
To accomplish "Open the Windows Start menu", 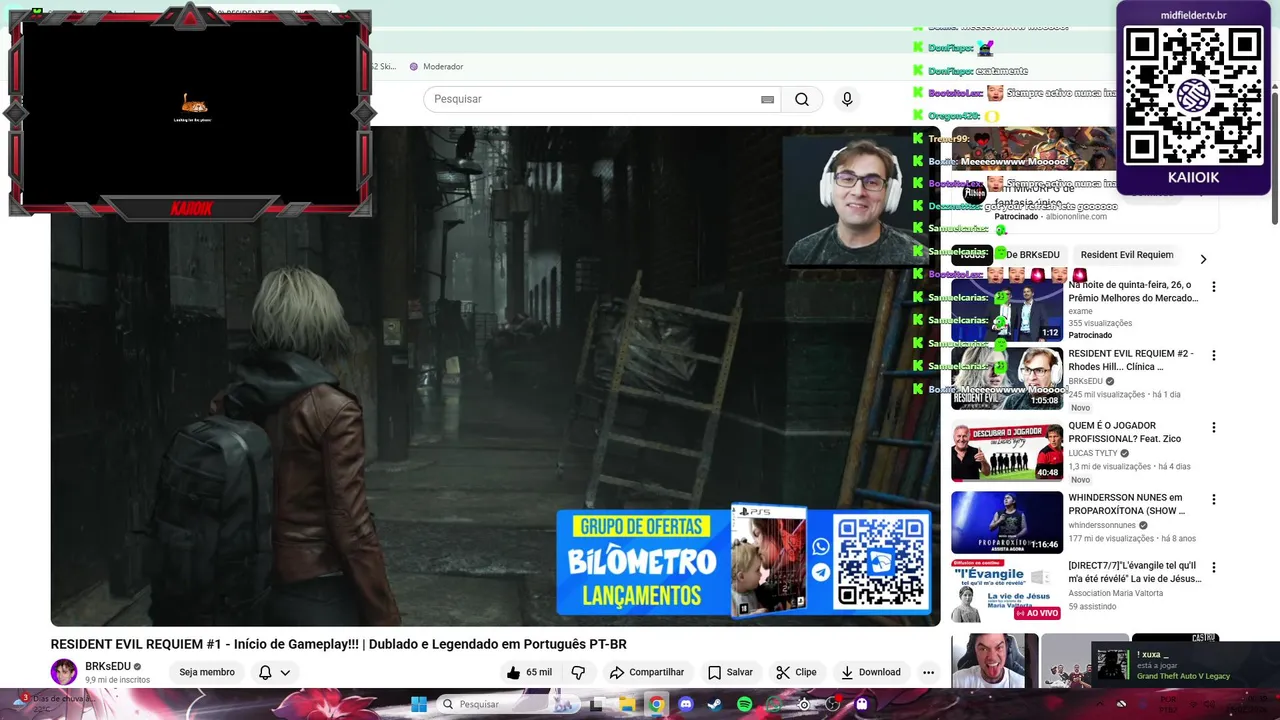I will [x=419, y=704].
